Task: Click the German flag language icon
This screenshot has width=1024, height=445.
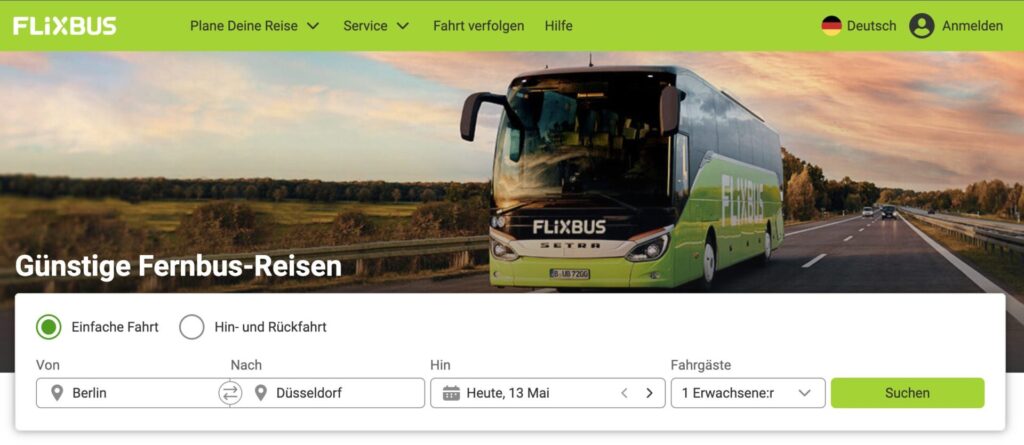Action: (831, 26)
